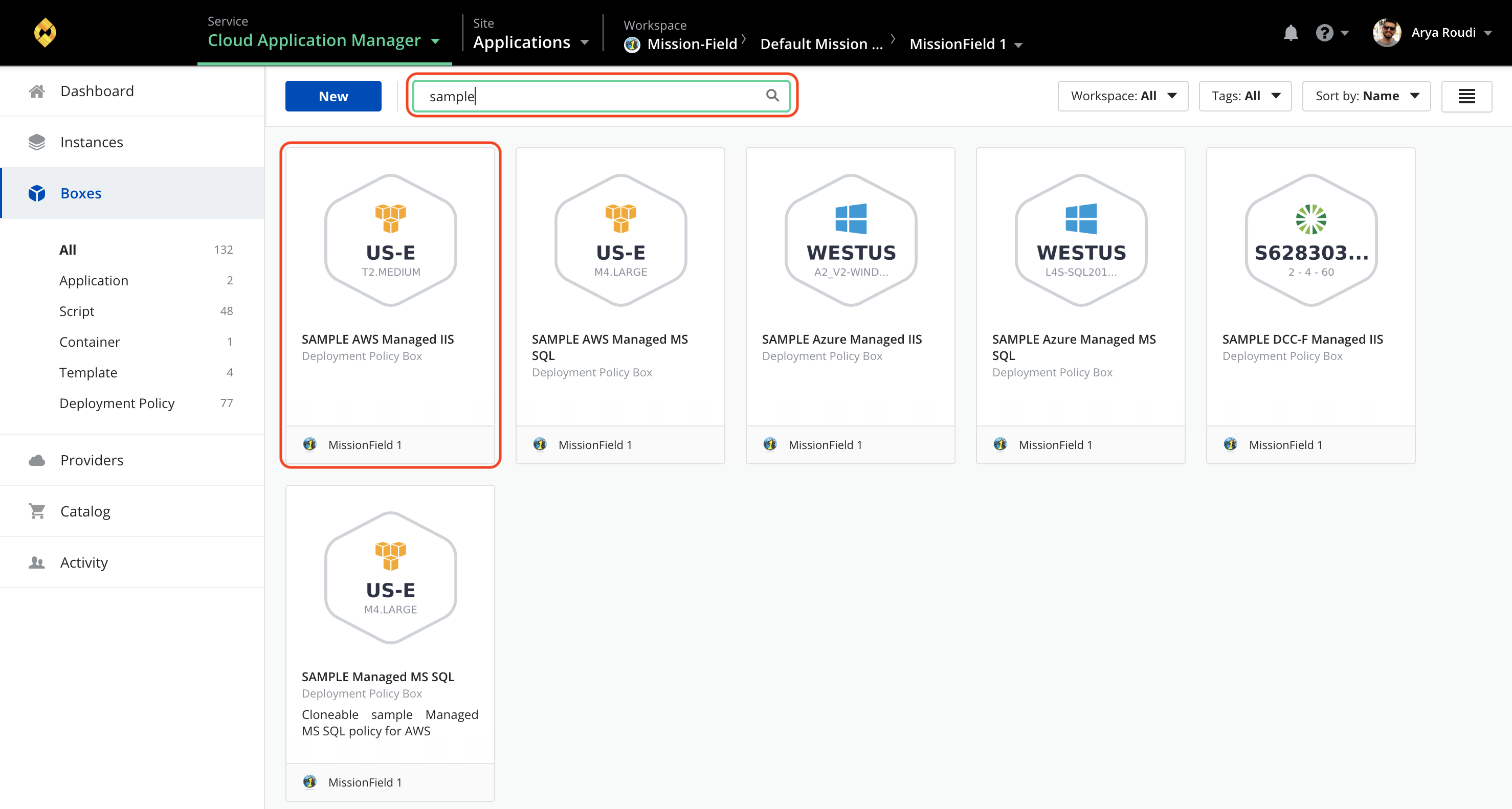
Task: Click Instances stack icon
Action: [x=36, y=143]
